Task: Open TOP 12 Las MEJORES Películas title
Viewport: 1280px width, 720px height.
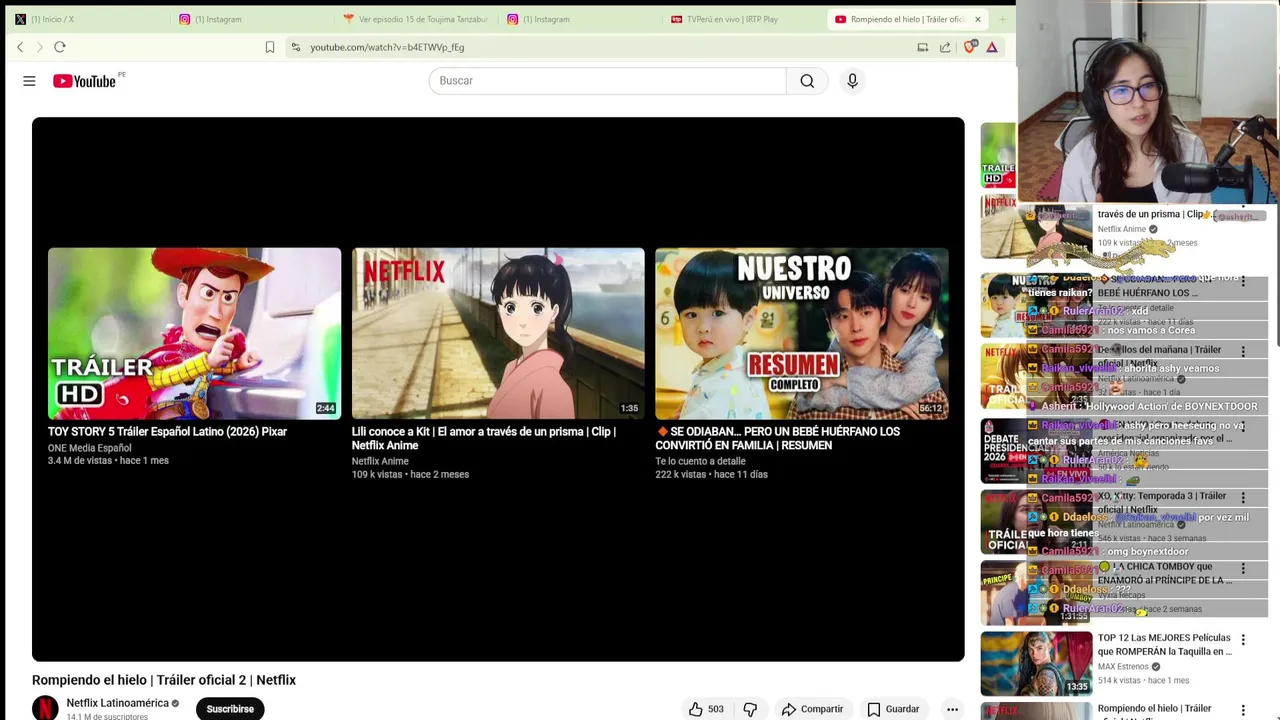Action: [x=1165, y=645]
